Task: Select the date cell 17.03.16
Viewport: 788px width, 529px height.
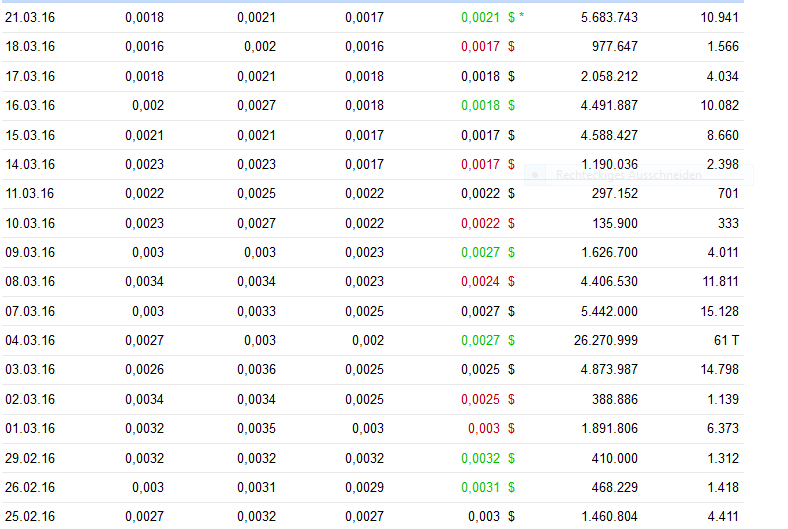Action: click(30, 76)
